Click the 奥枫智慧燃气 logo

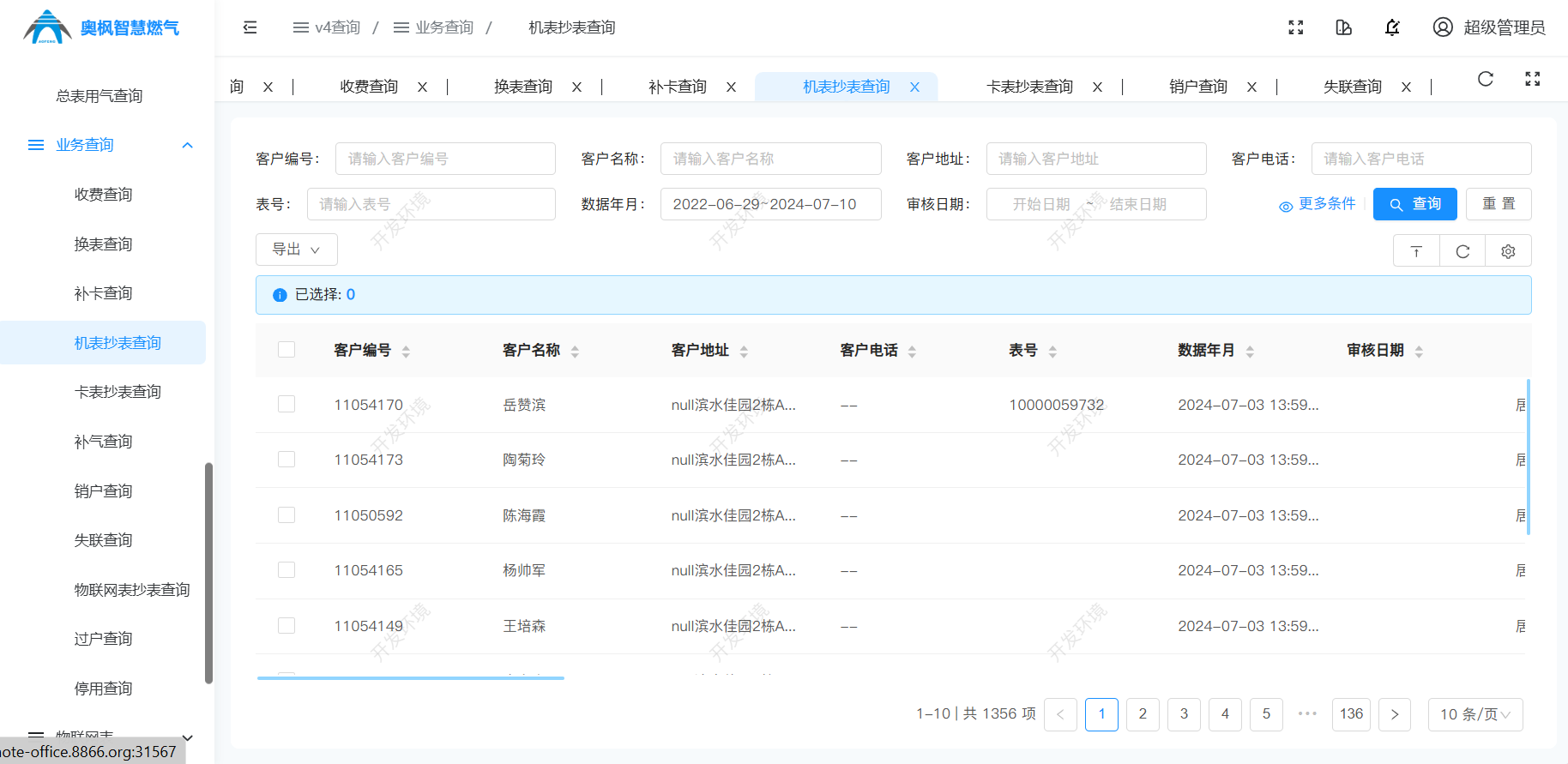pos(101,27)
